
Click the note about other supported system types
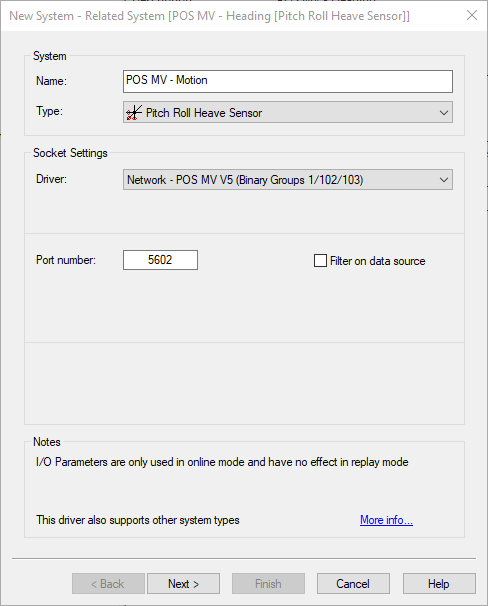pyautogui.click(x=138, y=520)
